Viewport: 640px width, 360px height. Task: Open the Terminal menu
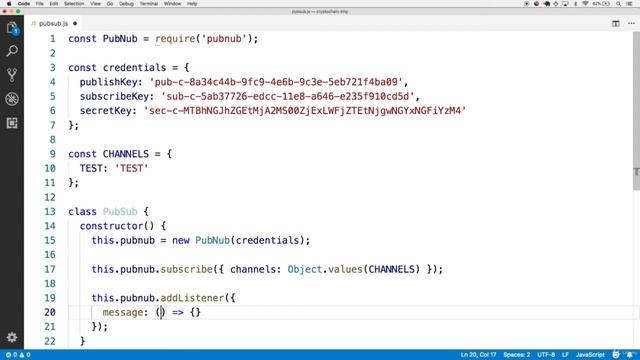point(149,4)
